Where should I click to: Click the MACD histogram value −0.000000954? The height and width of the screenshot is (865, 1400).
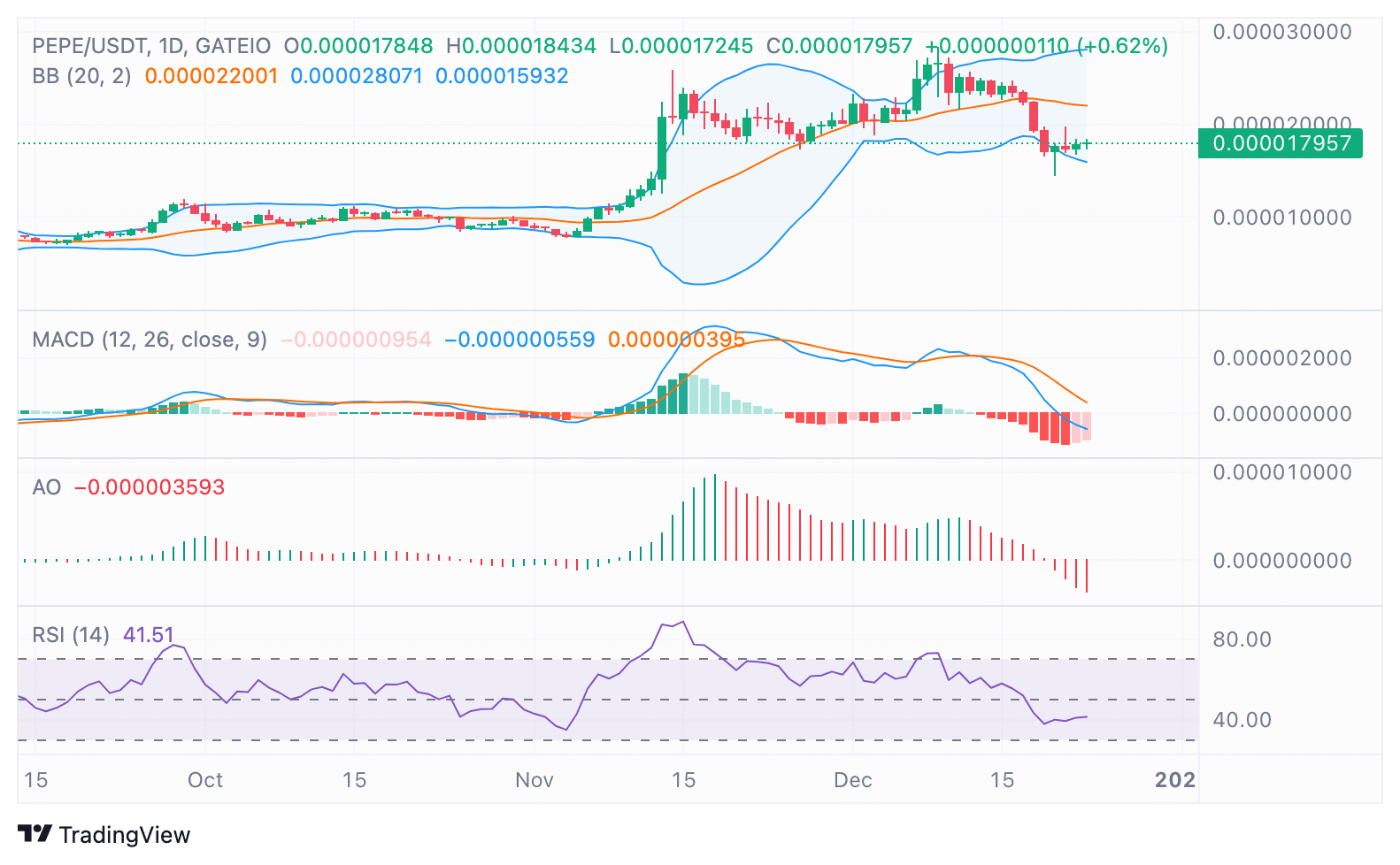(356, 340)
